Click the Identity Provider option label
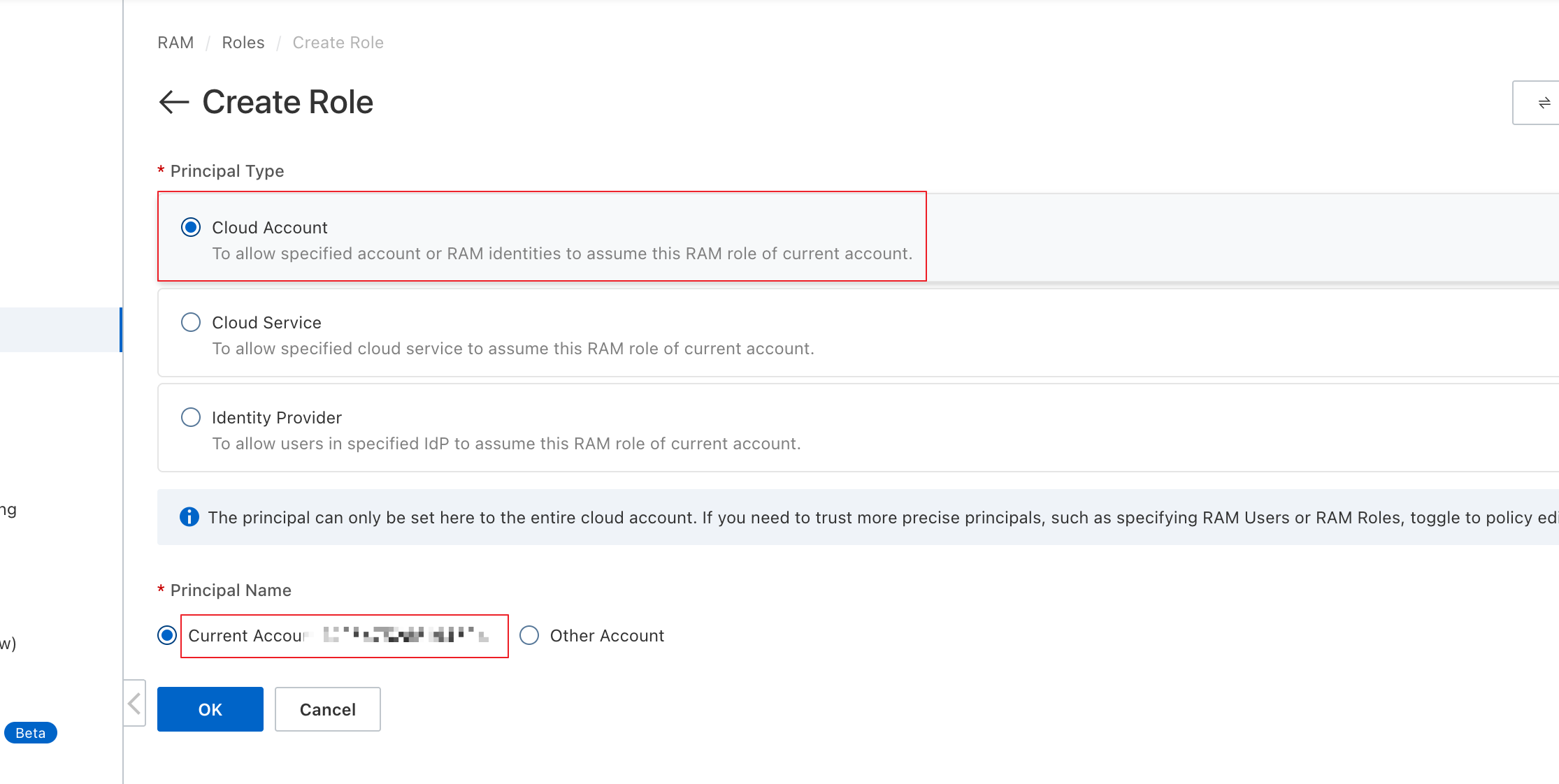 (x=276, y=418)
